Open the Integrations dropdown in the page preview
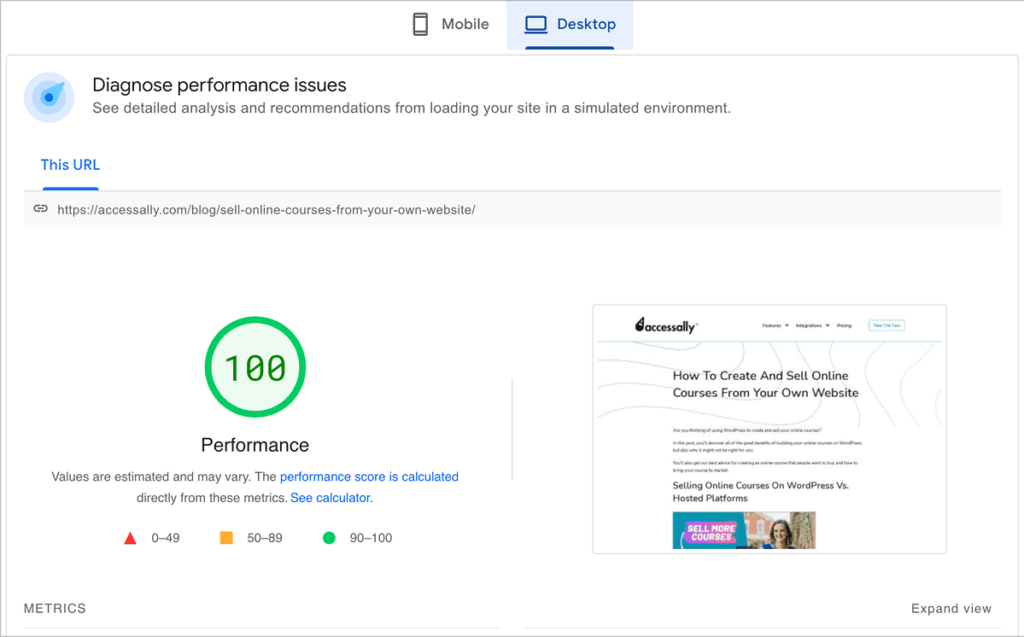 click(x=810, y=325)
